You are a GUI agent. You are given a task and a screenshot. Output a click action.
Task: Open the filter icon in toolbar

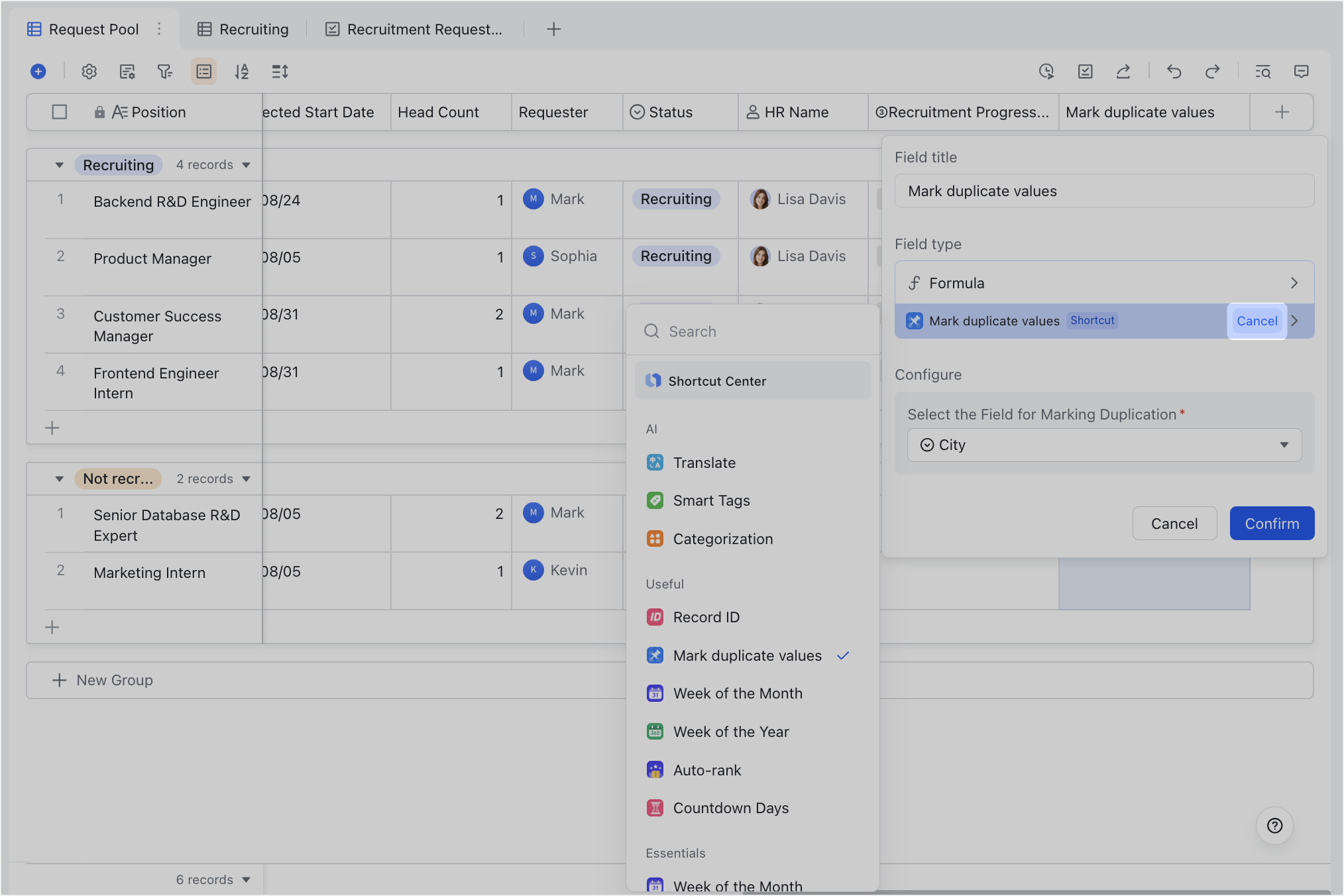point(165,72)
